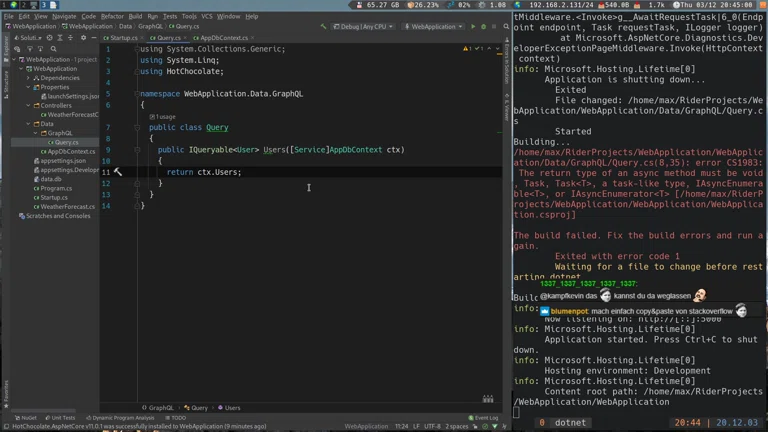Start debugging with the green bug icon
The height and width of the screenshot is (432, 768).
483,26
